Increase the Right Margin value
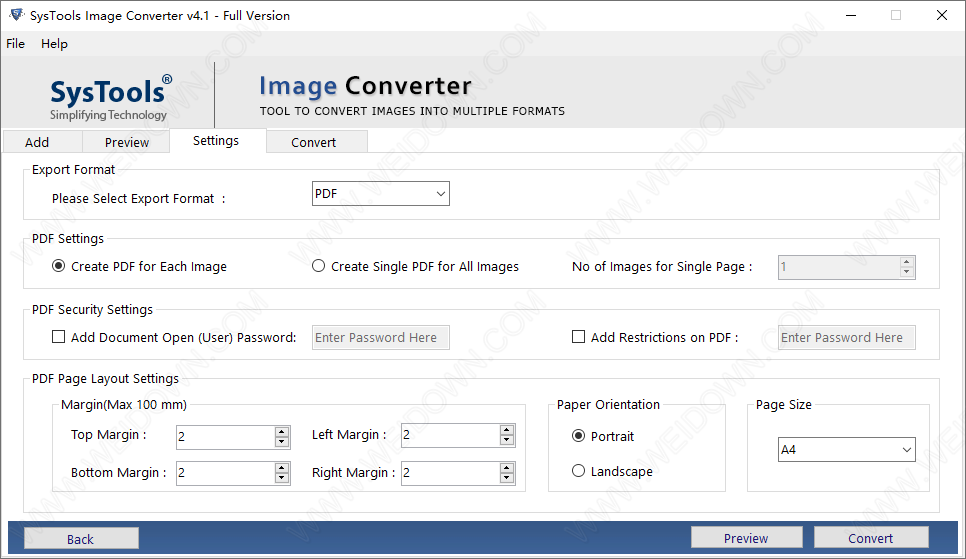The image size is (966, 559). [506, 468]
